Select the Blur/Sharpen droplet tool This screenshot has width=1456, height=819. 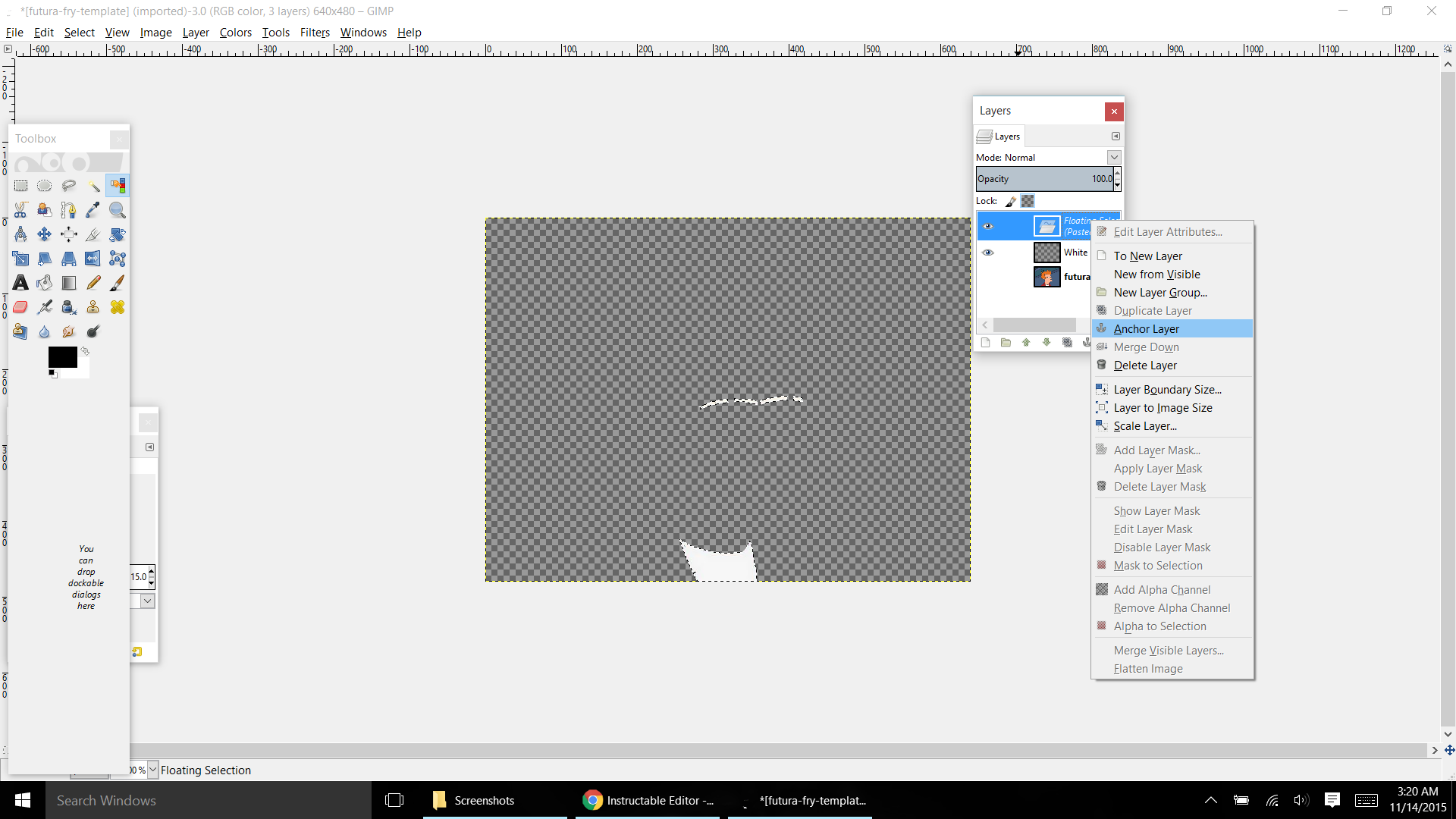[45, 331]
